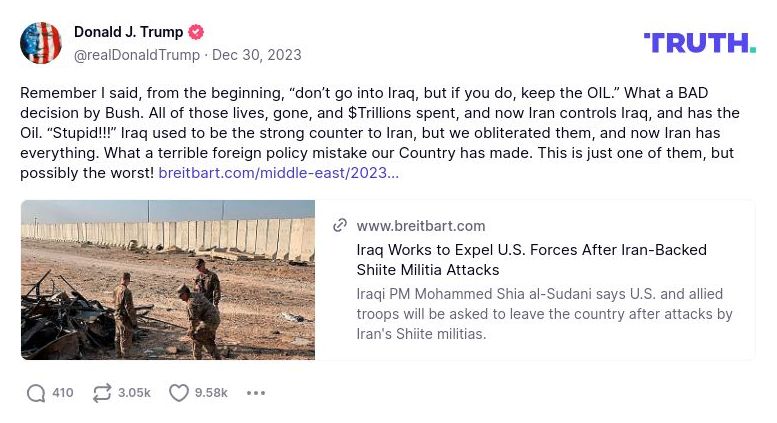
Task: Like the post with the heart icon
Action: (178, 393)
